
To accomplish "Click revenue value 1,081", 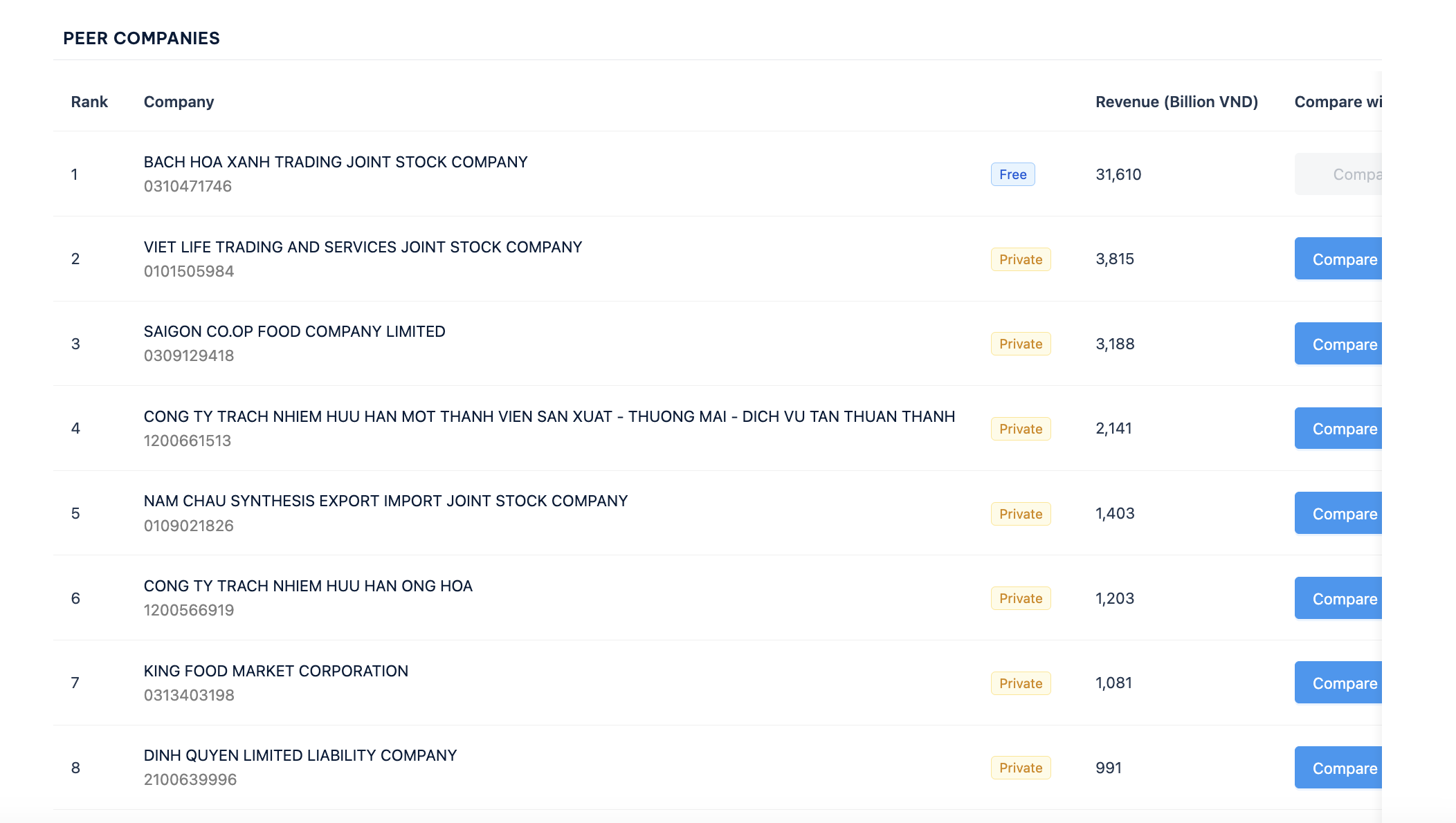I will pyautogui.click(x=1113, y=683).
